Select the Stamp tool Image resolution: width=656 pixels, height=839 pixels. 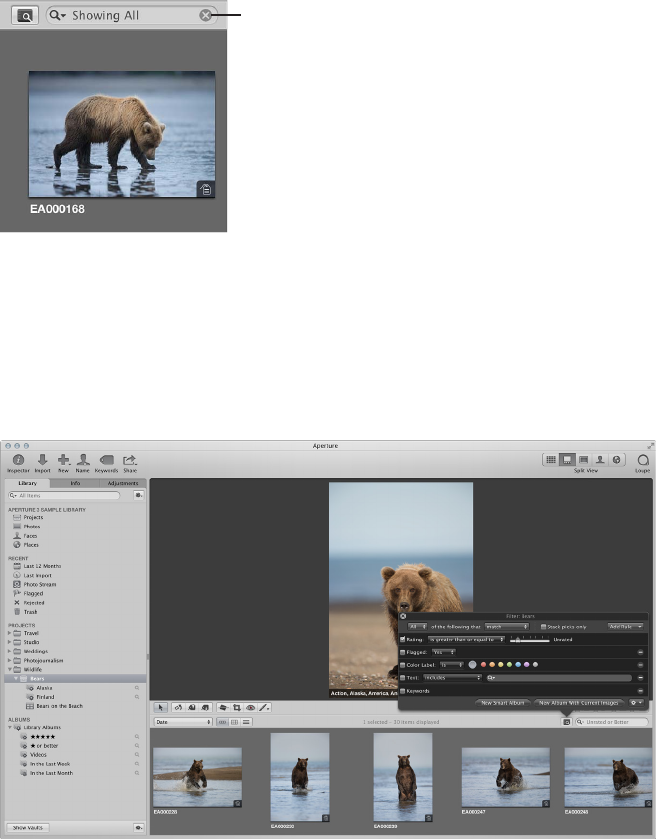pyautogui.click(x=205, y=707)
